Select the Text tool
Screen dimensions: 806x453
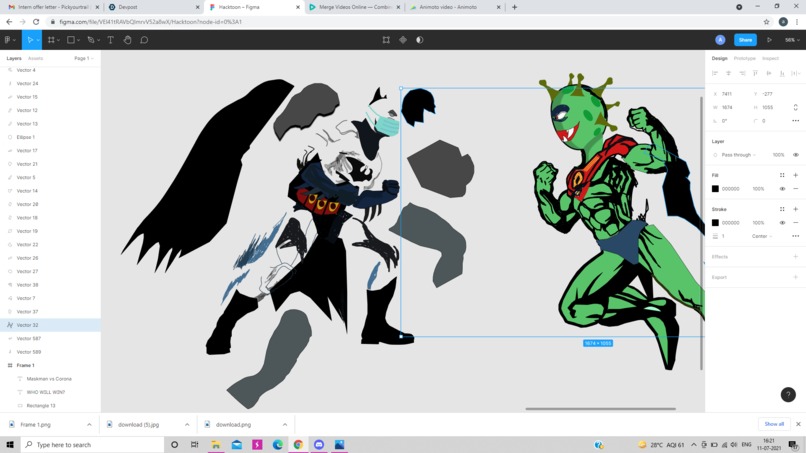(x=111, y=40)
